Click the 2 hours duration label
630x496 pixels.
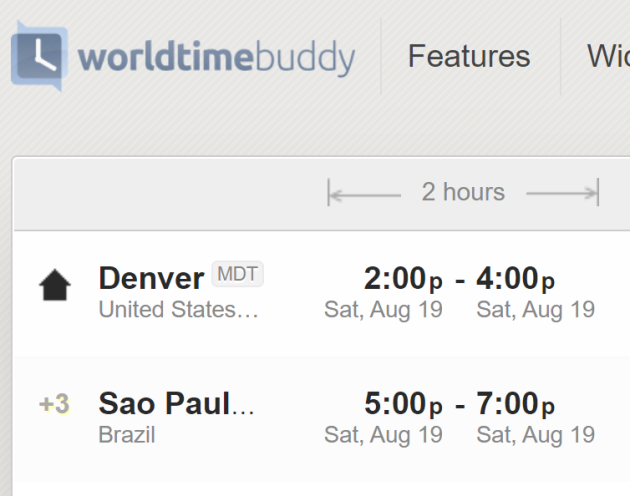pos(463,192)
